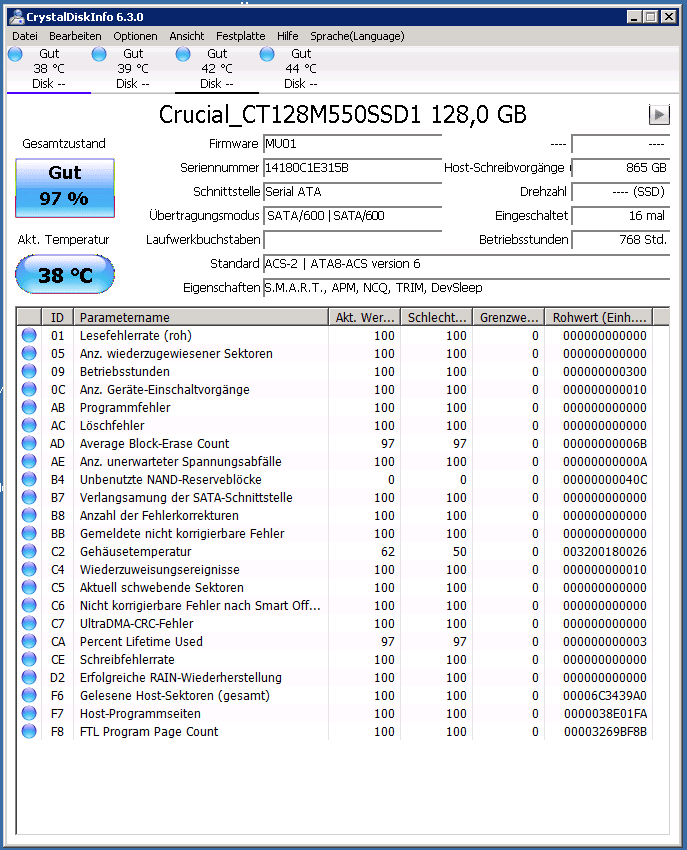
Task: Select the Erfolgreiche RAIN-Wiederherstellung text
Action: [181, 678]
